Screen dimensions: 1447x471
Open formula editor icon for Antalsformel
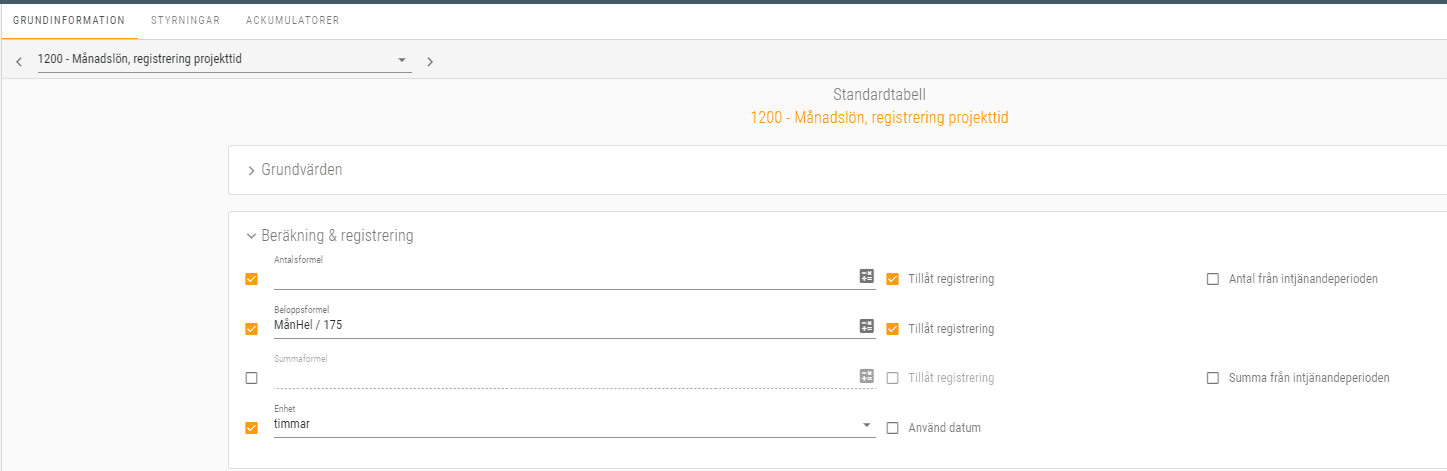coord(867,276)
